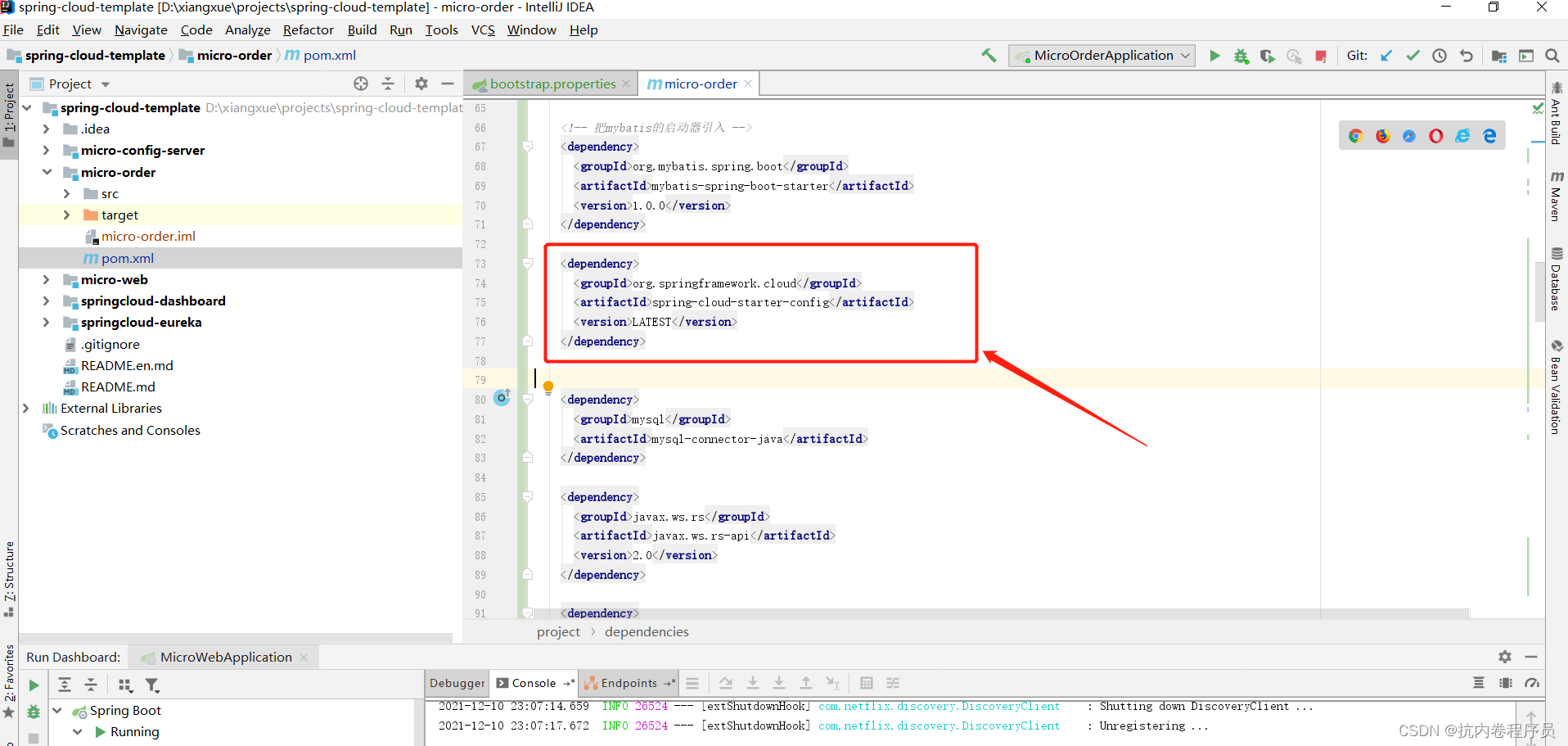Expand the target folder

pyautogui.click(x=67, y=215)
